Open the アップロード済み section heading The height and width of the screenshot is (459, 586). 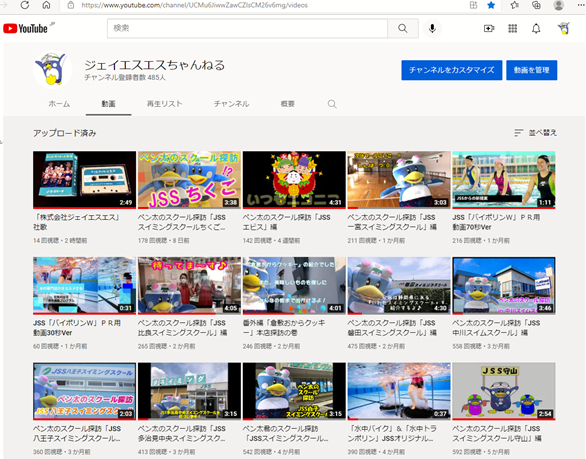65,133
